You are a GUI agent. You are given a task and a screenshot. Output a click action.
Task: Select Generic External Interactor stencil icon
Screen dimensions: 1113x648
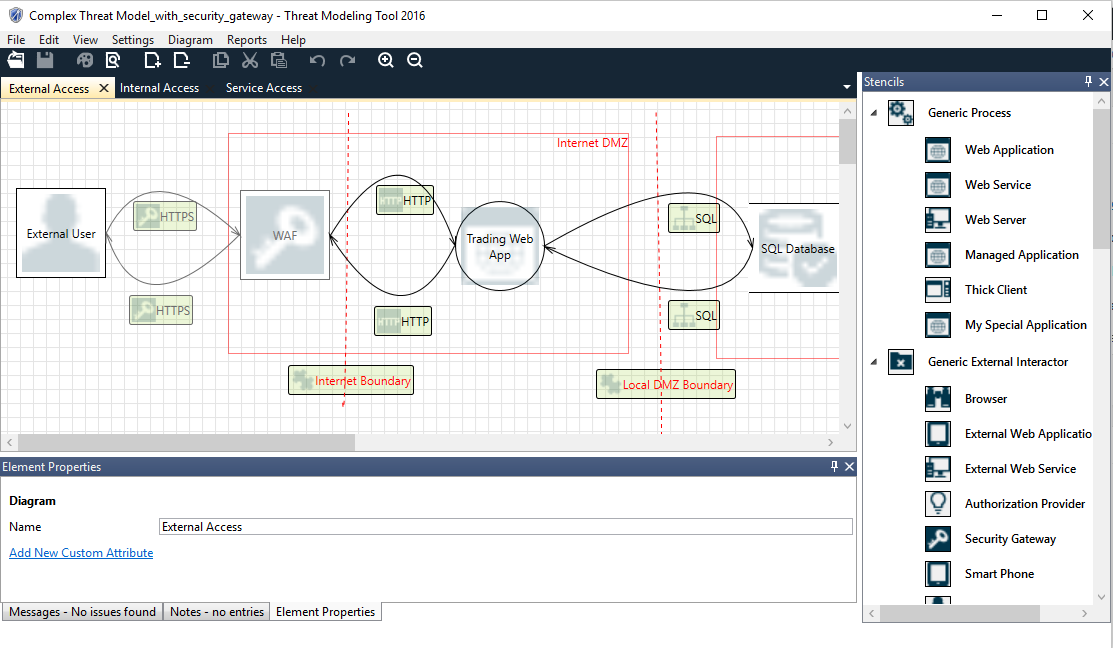(901, 362)
